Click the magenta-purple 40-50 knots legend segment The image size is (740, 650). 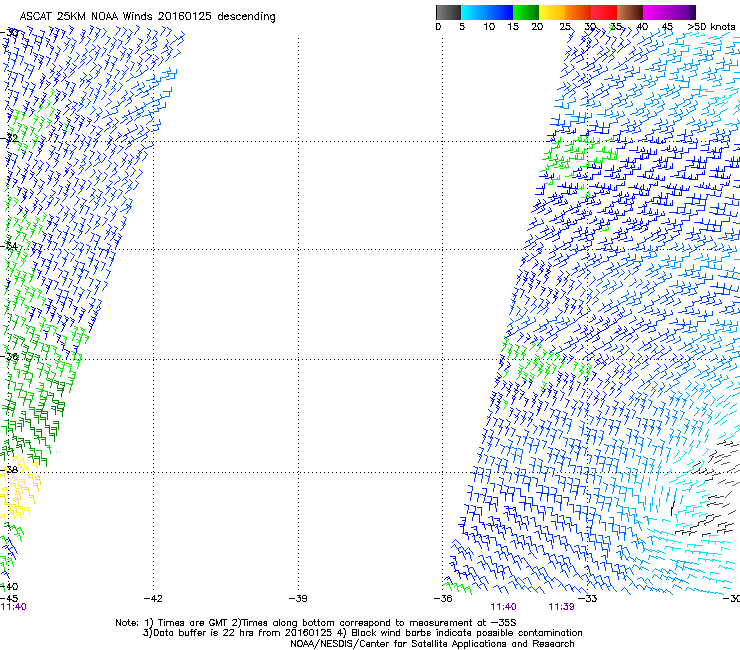pos(669,12)
